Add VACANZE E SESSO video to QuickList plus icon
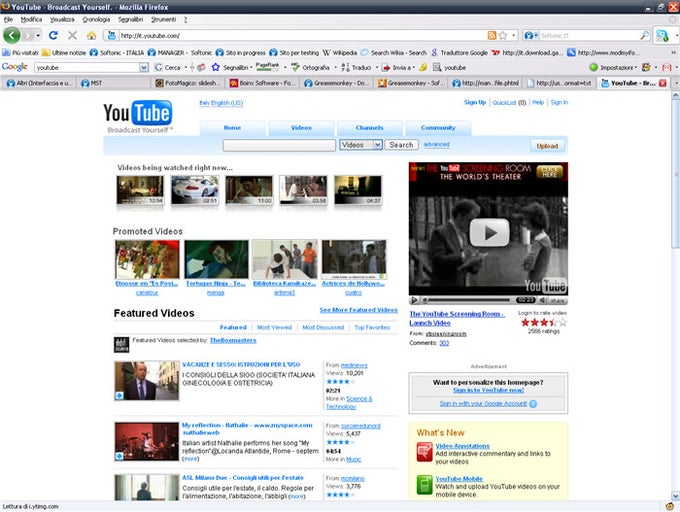The image size is (680, 512). pyautogui.click(x=119, y=395)
